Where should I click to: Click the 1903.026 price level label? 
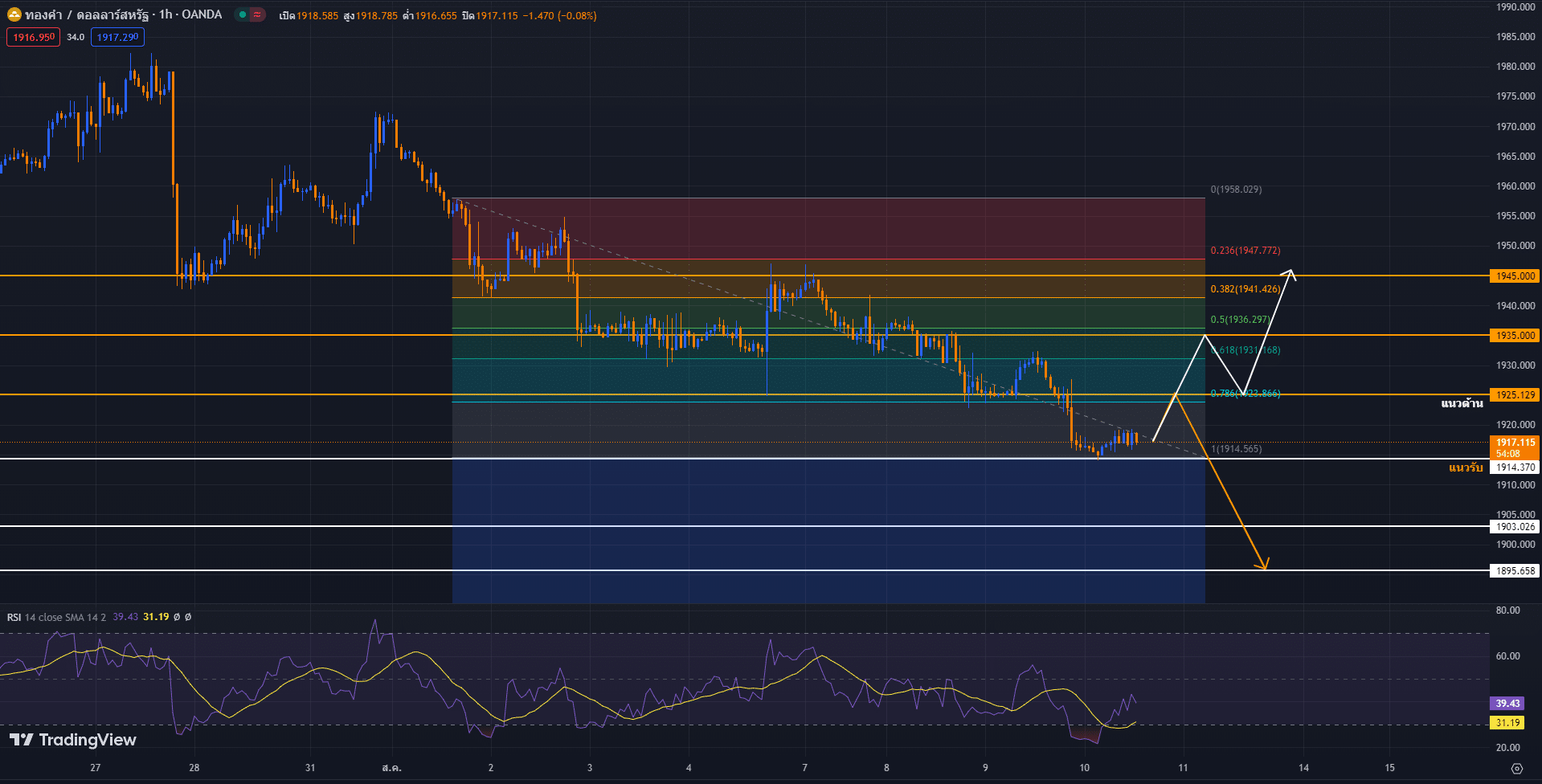pos(1515,527)
